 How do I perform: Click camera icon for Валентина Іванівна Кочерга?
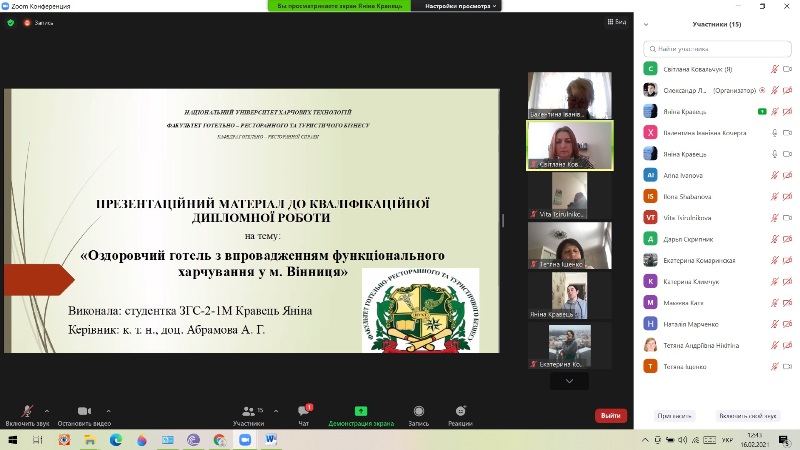tap(787, 133)
